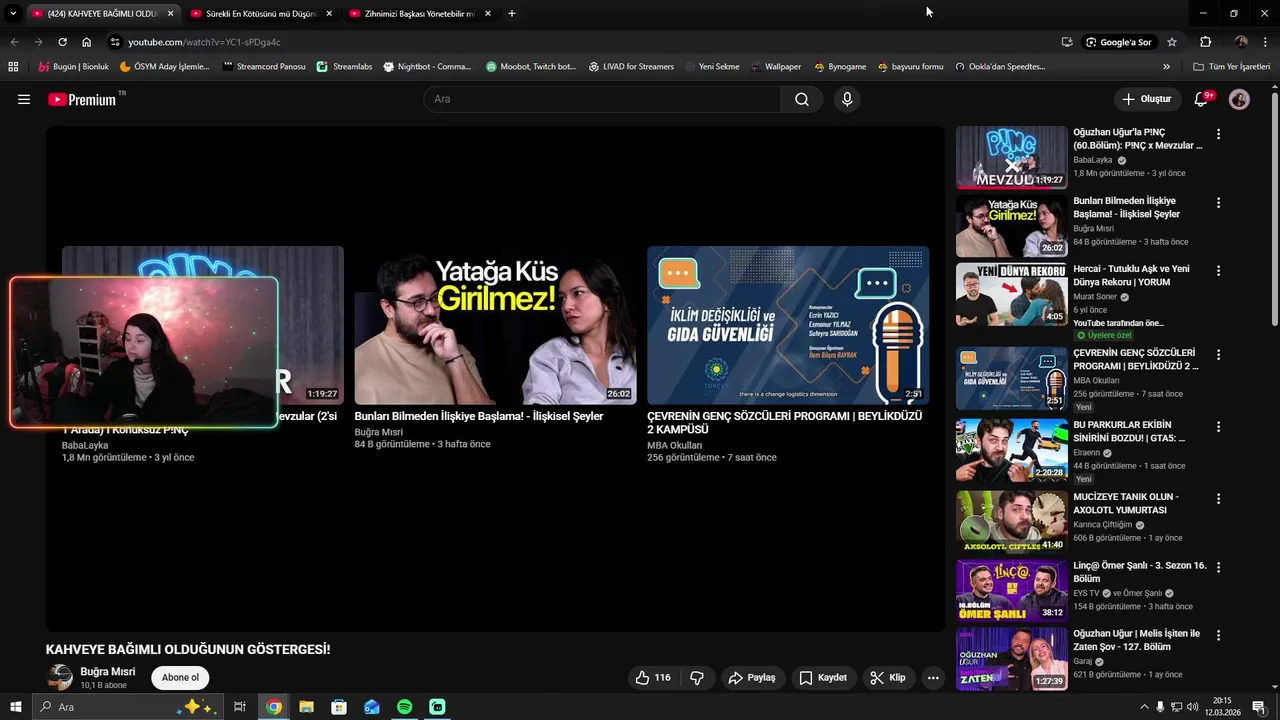Screen dimensions: 1280x720
Task: Subscribe with Abone ol button
Action: (180, 678)
